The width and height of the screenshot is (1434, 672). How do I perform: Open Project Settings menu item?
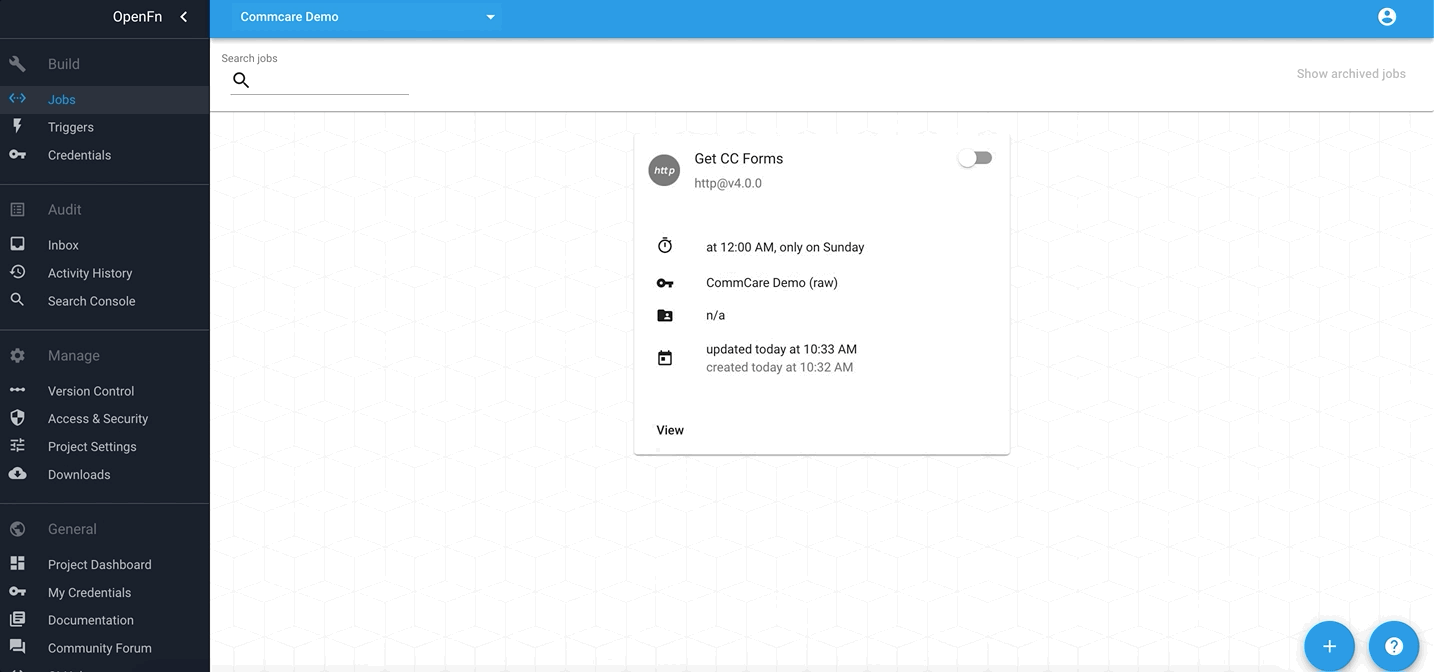click(92, 447)
